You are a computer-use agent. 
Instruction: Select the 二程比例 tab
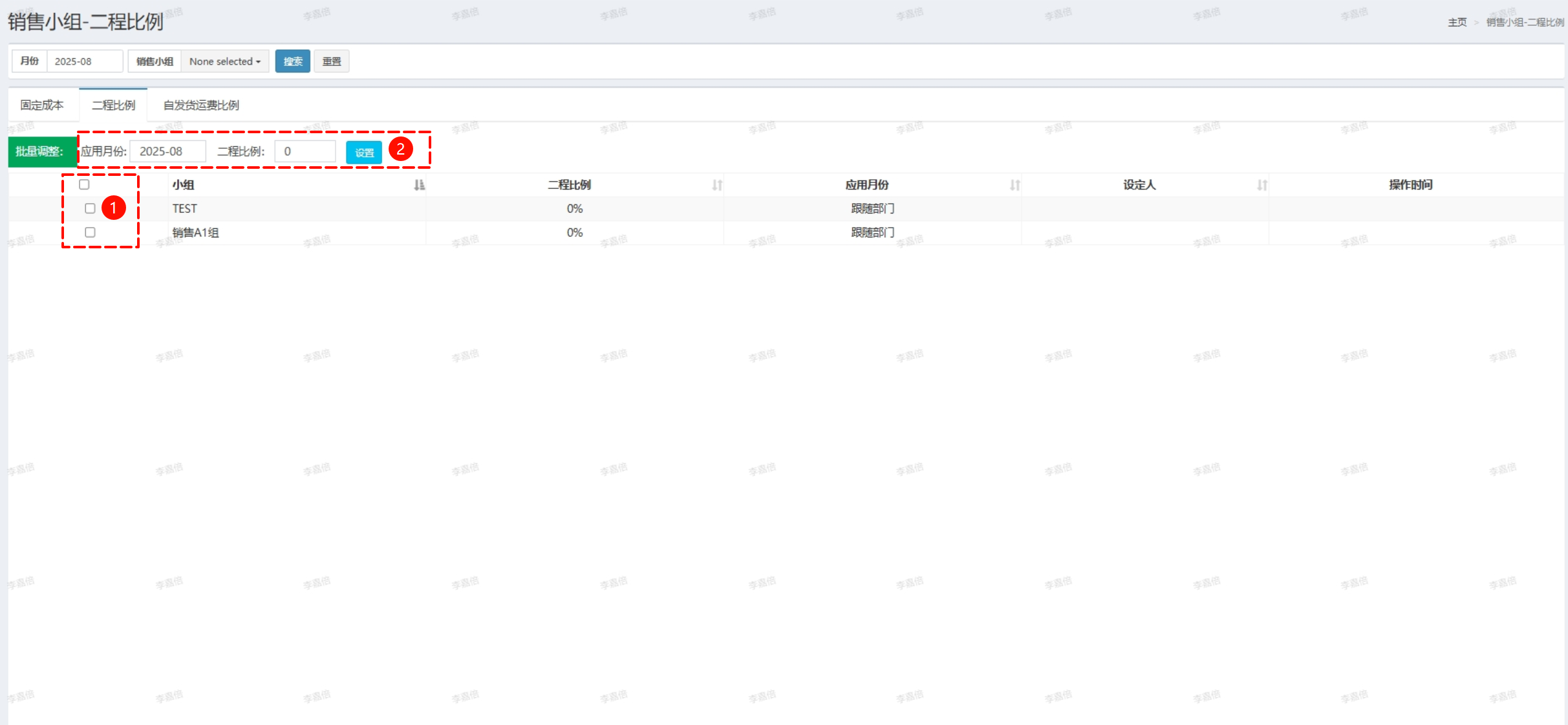[114, 105]
